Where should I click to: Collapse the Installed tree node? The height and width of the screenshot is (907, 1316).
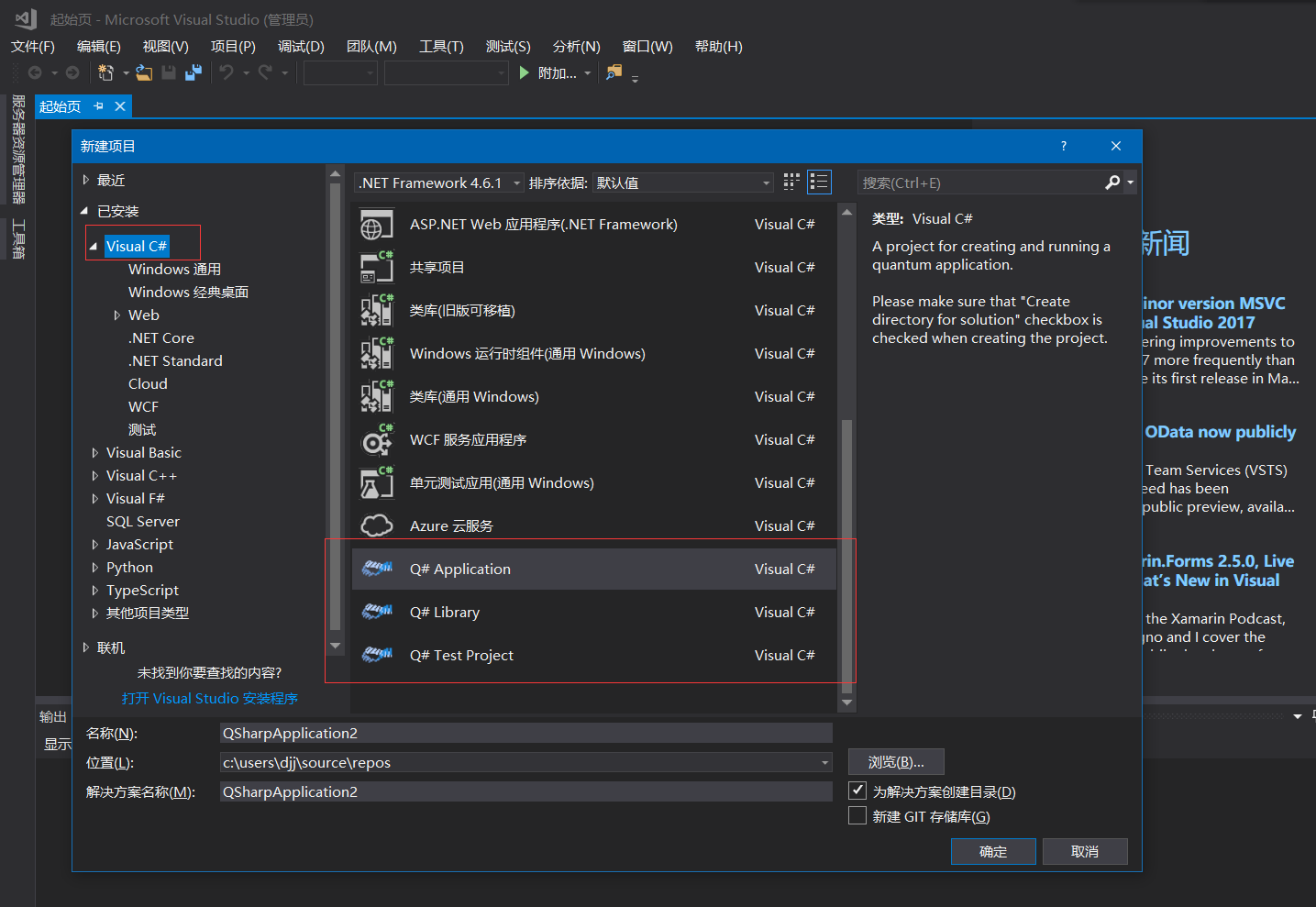tap(84, 211)
